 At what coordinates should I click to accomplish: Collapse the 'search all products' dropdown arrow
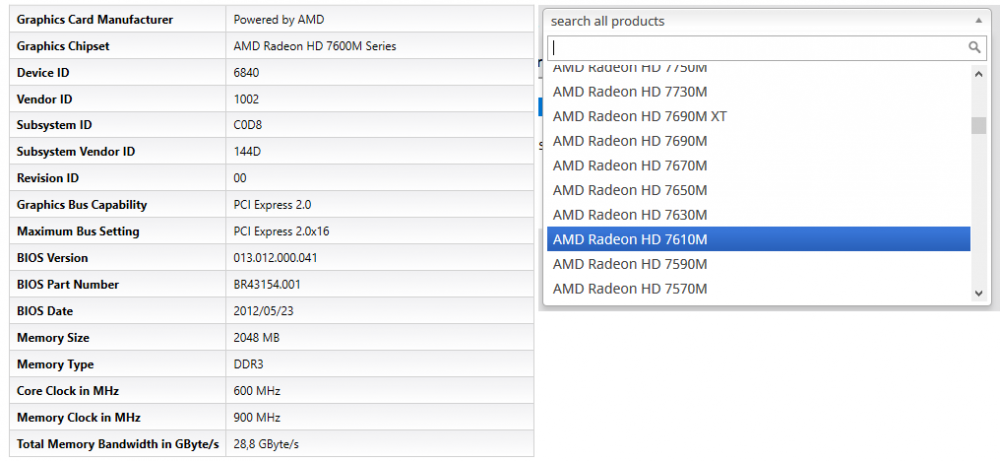978,21
